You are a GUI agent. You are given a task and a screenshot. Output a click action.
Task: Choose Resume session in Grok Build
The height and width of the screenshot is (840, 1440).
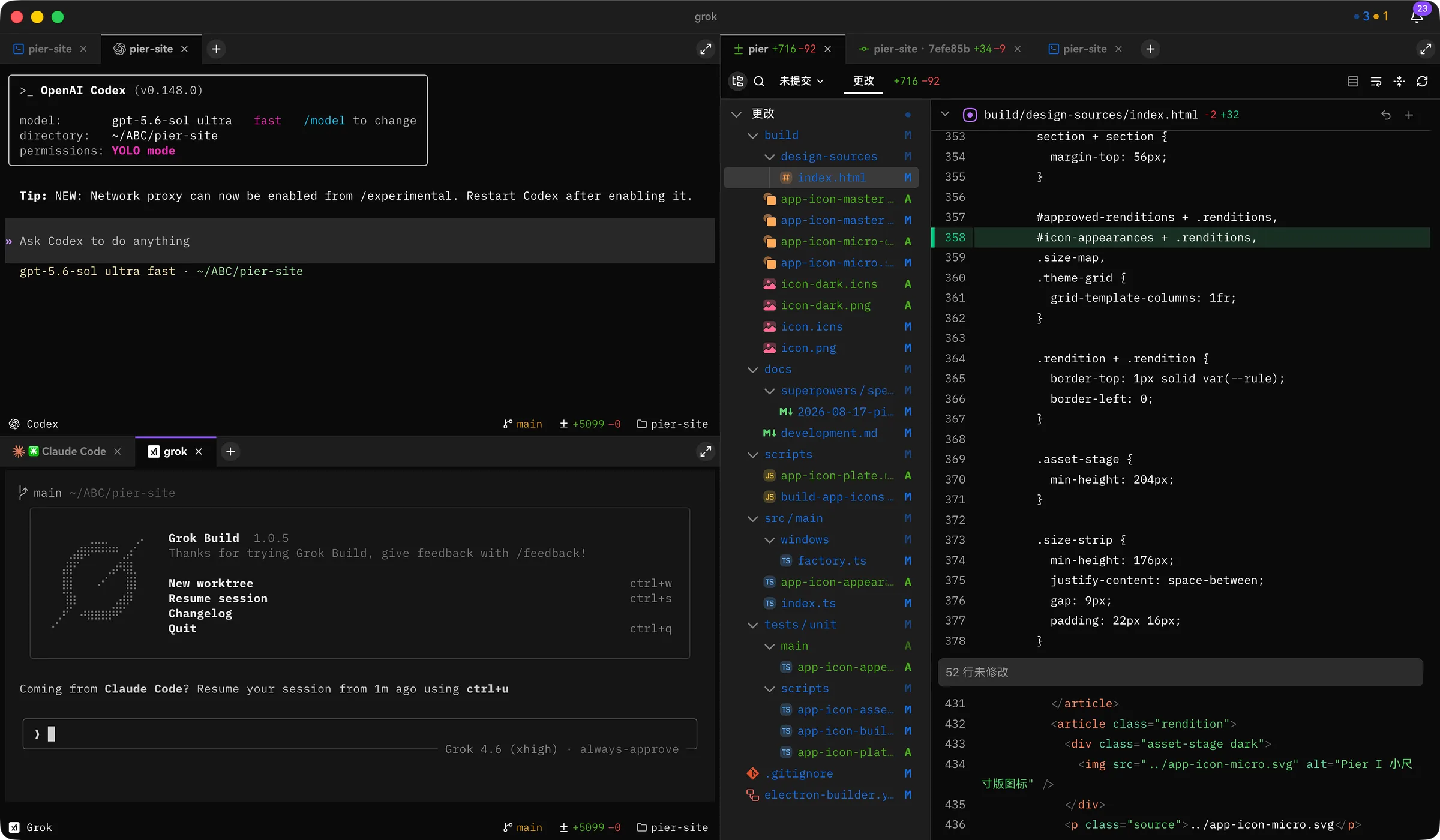(x=218, y=598)
